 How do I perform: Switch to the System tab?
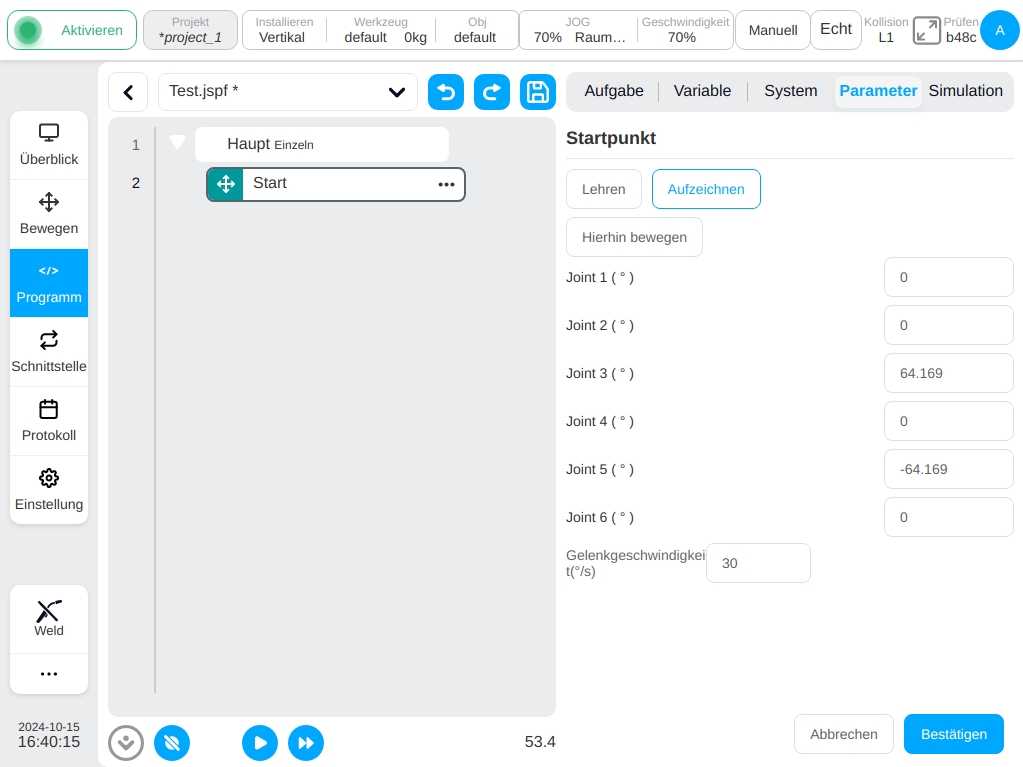click(791, 91)
